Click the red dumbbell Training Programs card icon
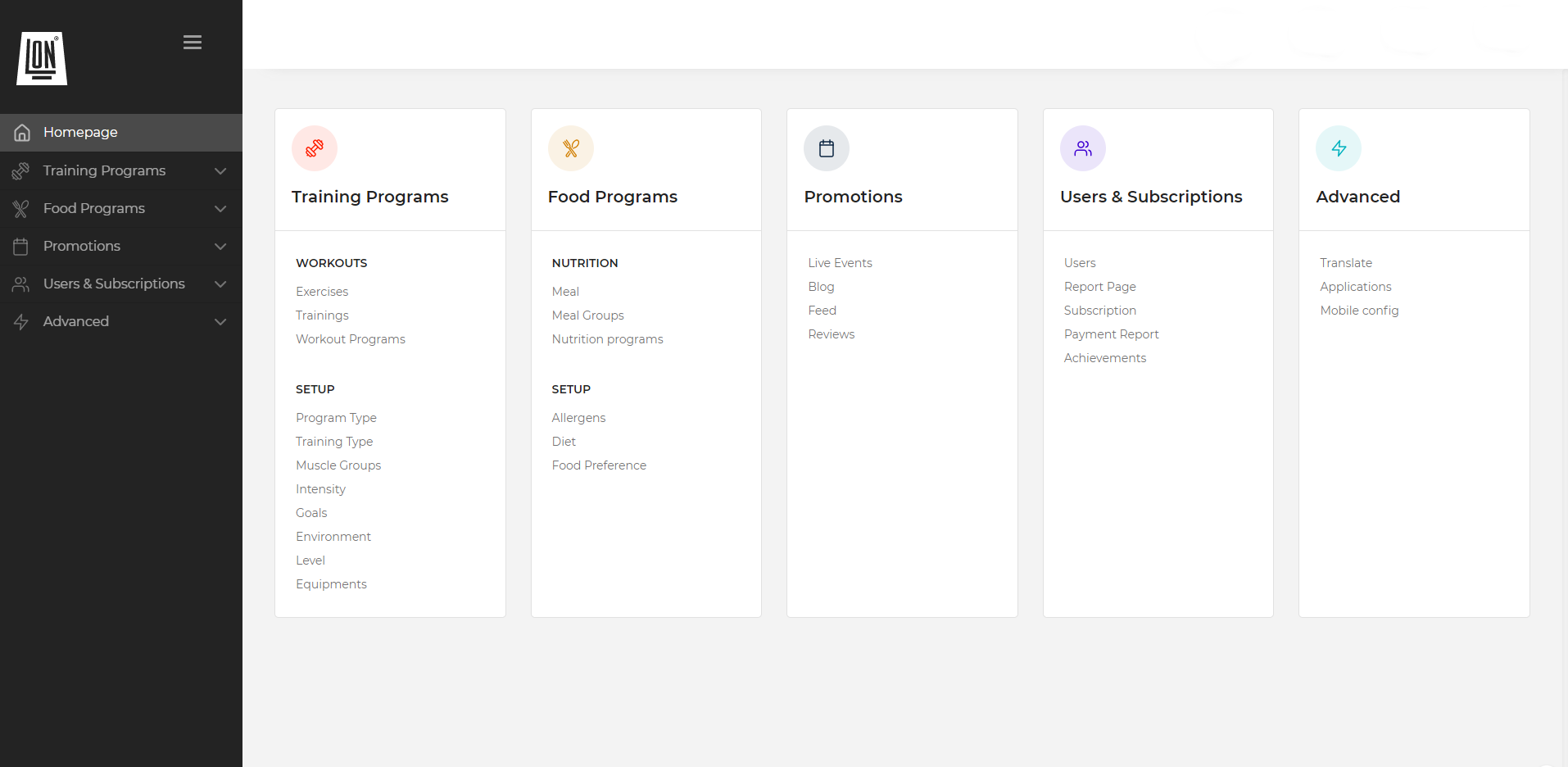 (315, 148)
